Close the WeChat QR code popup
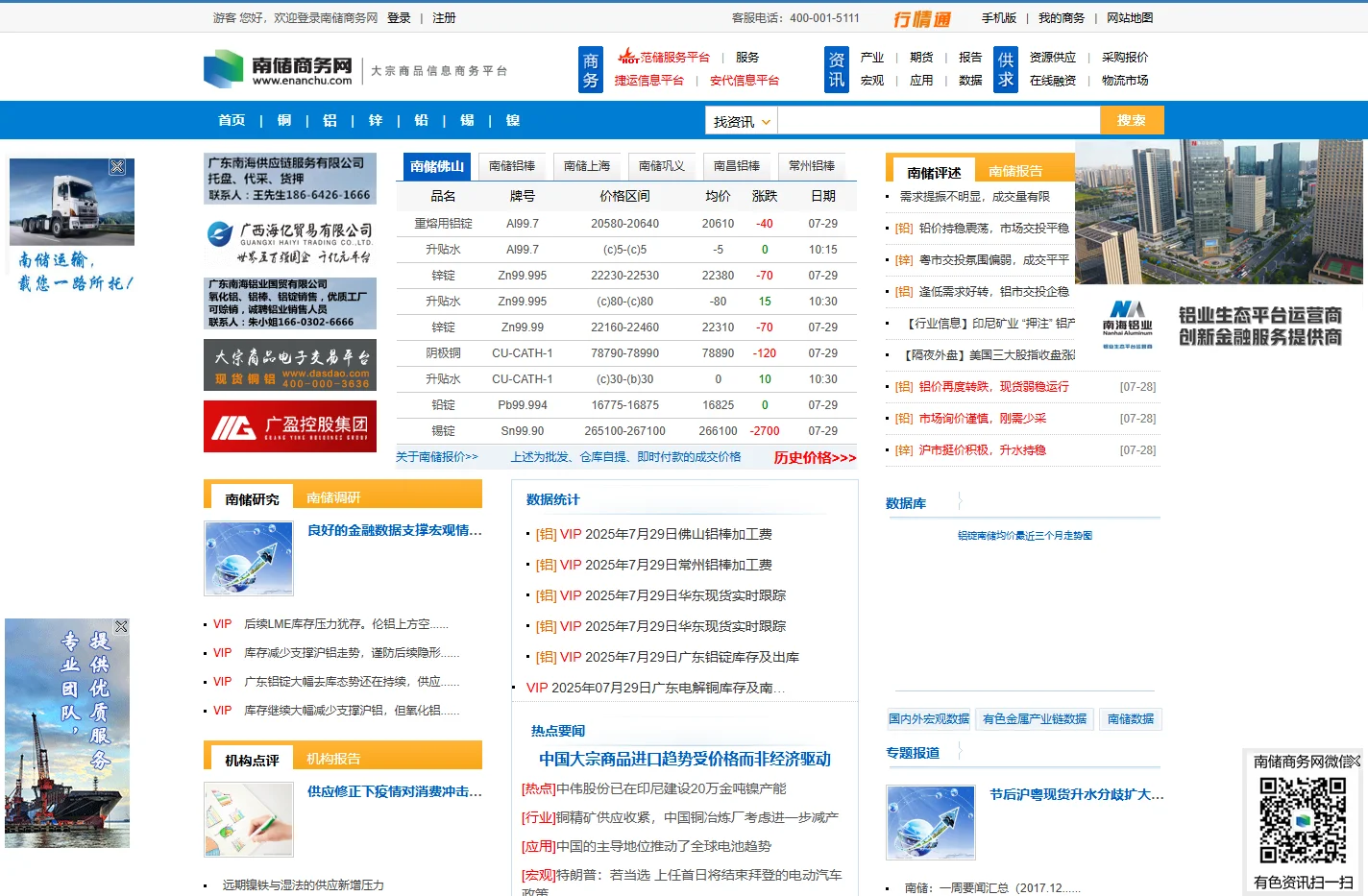1368x896 pixels. 1355,762
